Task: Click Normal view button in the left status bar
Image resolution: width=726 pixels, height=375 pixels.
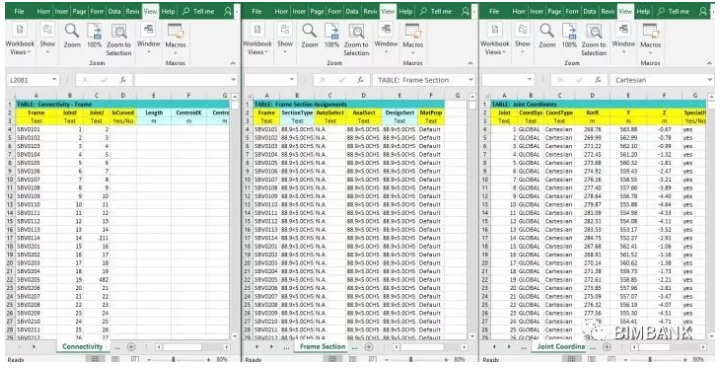Action: tap(95, 359)
